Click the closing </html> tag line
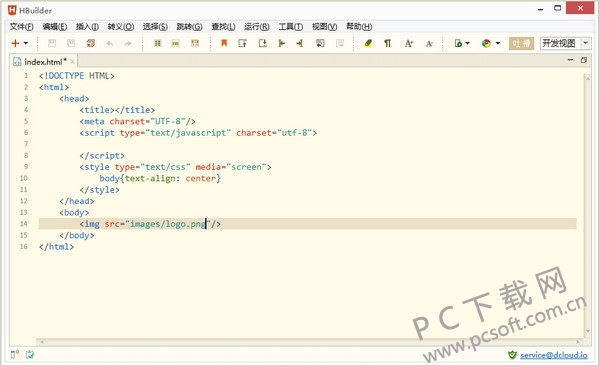 click(x=56, y=247)
